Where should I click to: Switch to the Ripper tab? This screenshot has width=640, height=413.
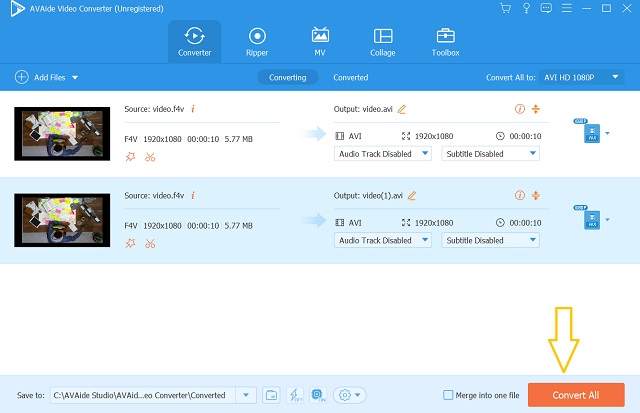pyautogui.click(x=257, y=42)
